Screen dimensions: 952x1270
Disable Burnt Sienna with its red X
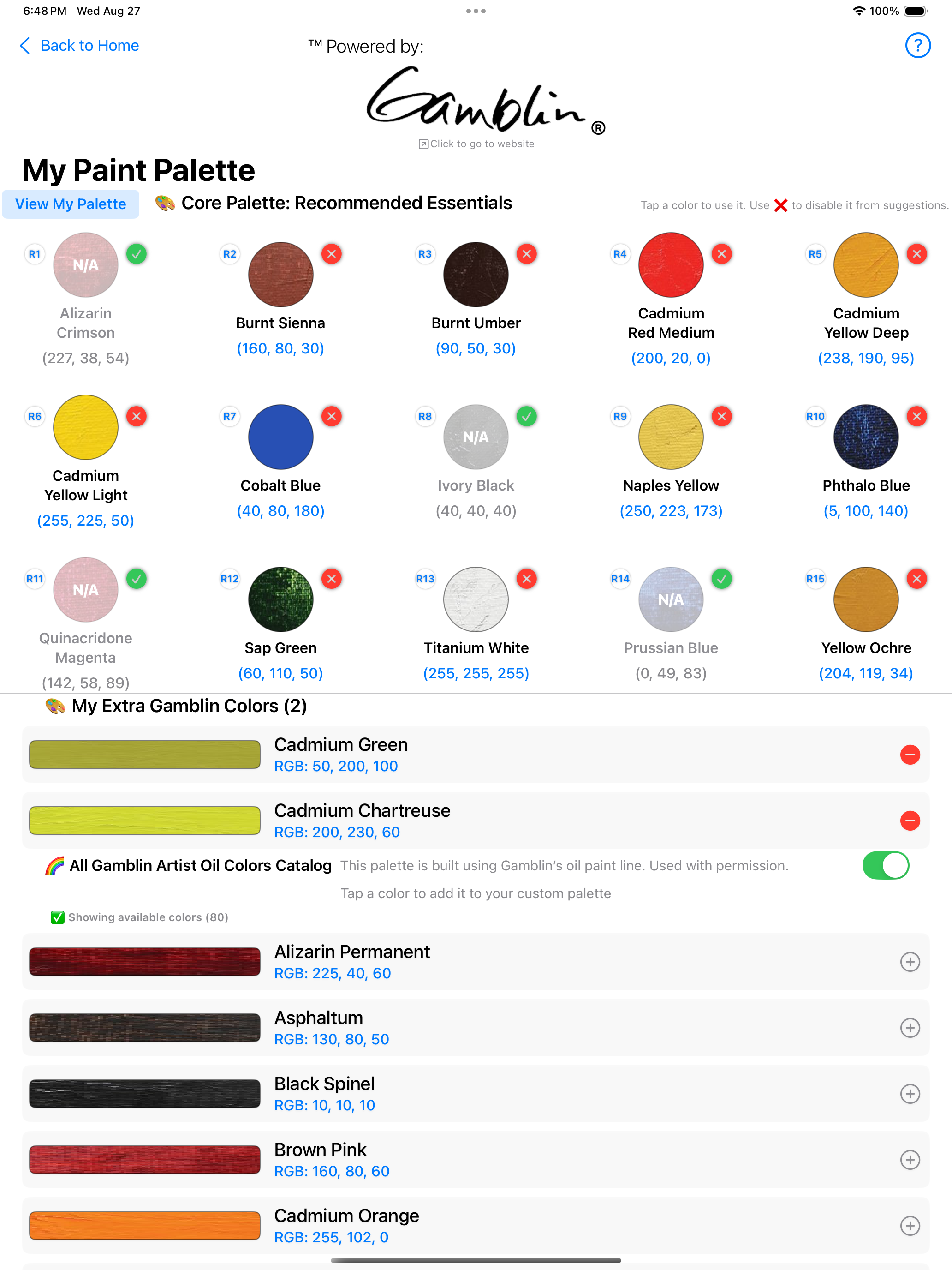pyautogui.click(x=332, y=254)
